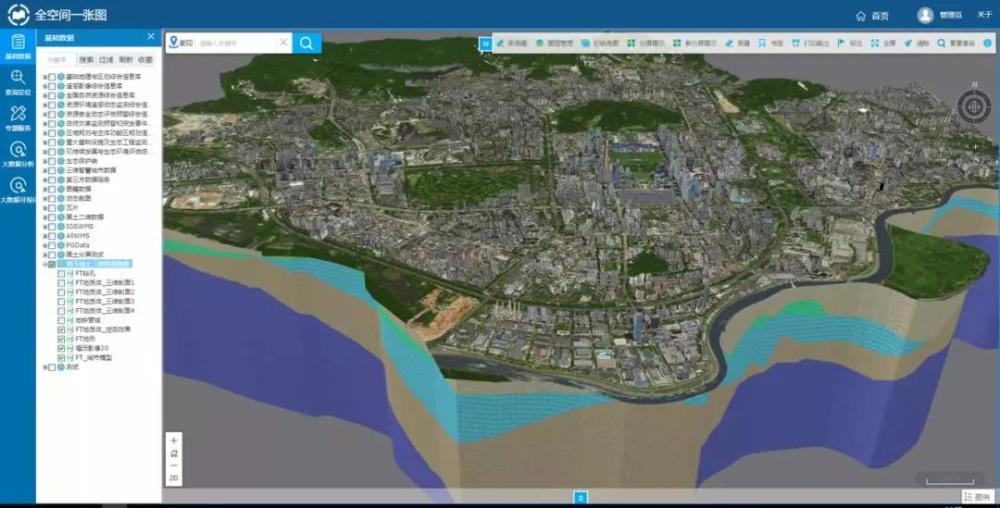
Task: Open the 大数据可视化 sidebar tool
Action: coord(18,191)
